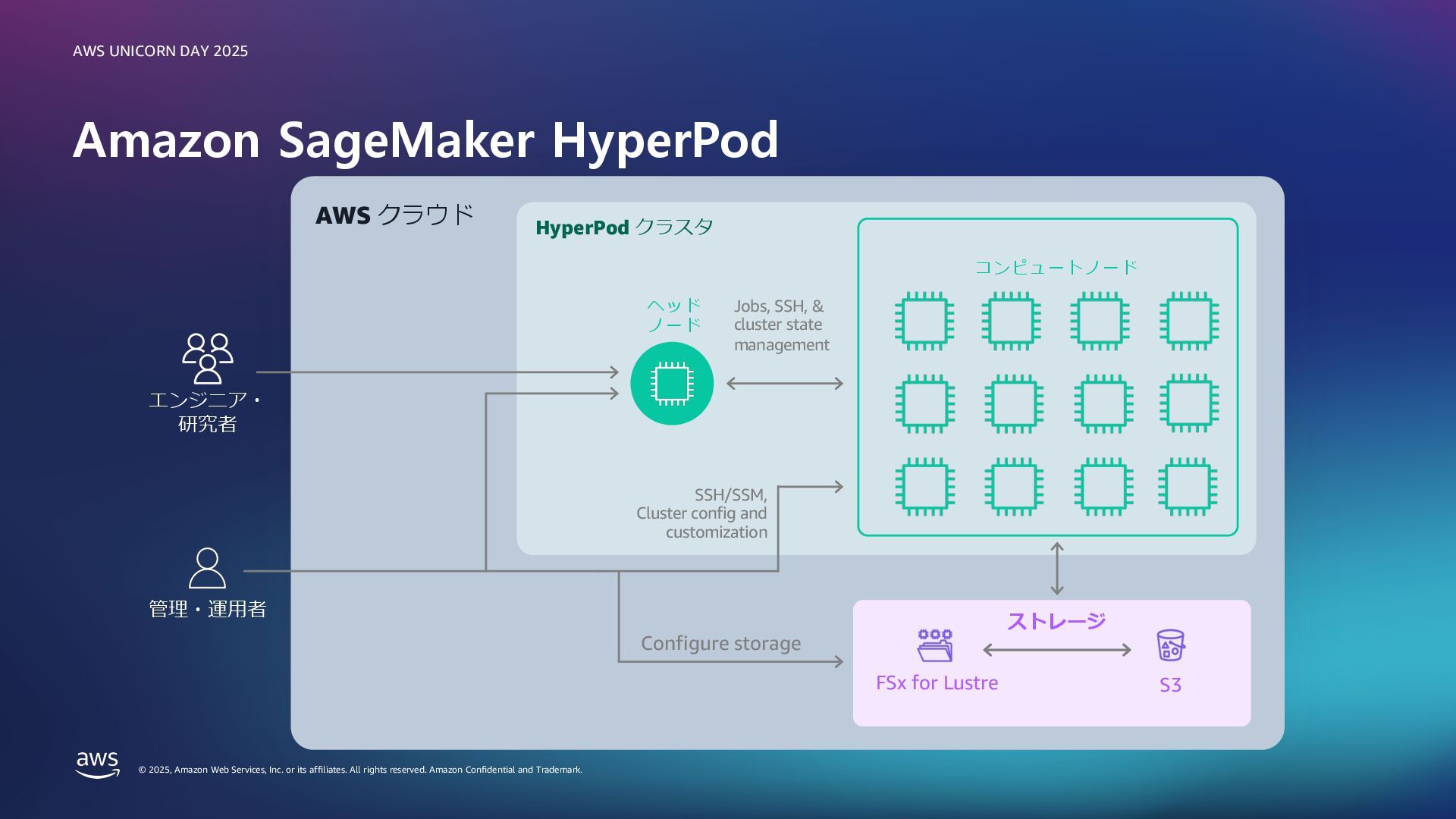Click the bottom-left compute node chip icon
This screenshot has width=1456, height=819.
[924, 486]
